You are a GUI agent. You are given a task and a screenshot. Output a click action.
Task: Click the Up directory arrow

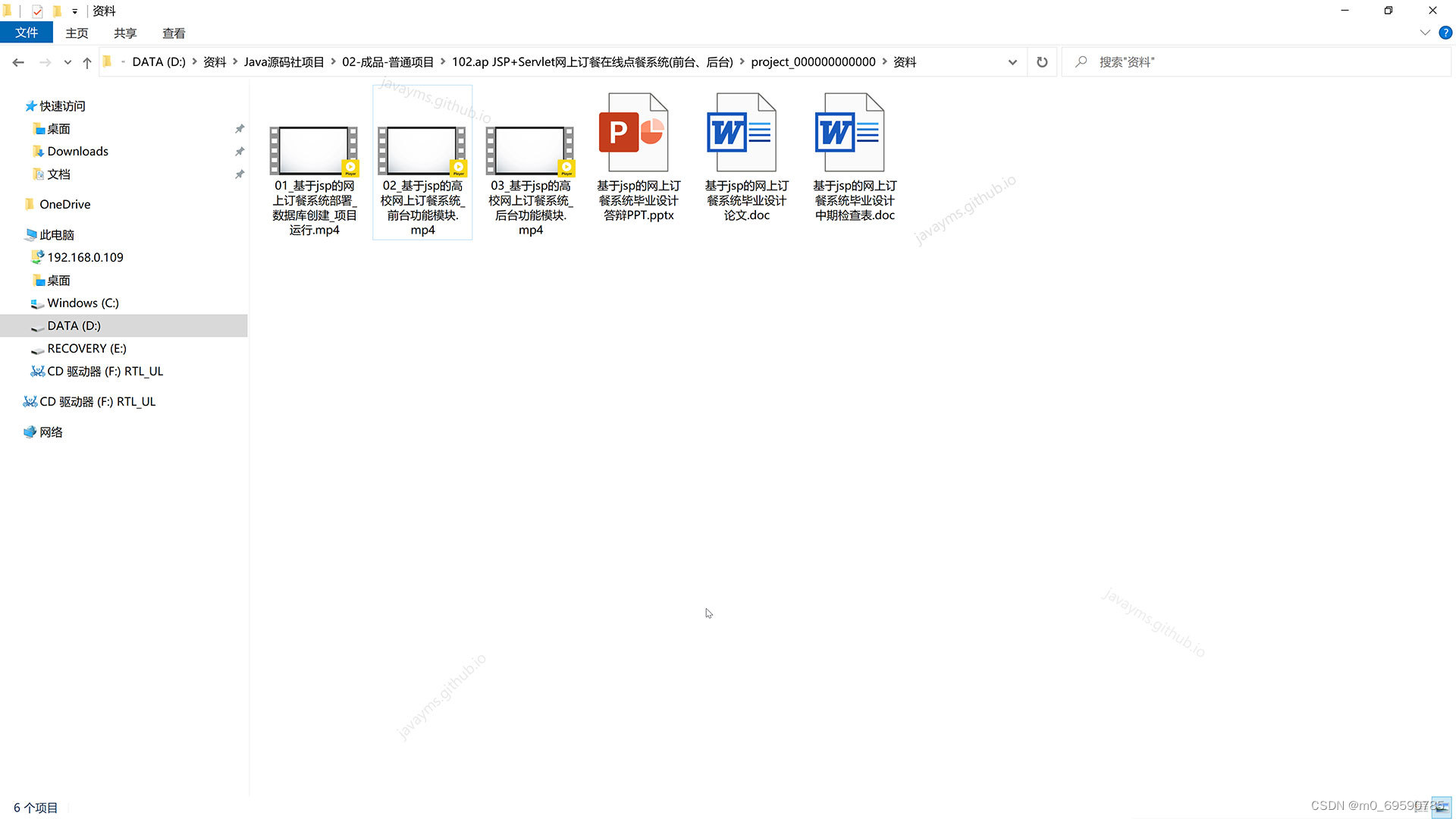(x=87, y=62)
